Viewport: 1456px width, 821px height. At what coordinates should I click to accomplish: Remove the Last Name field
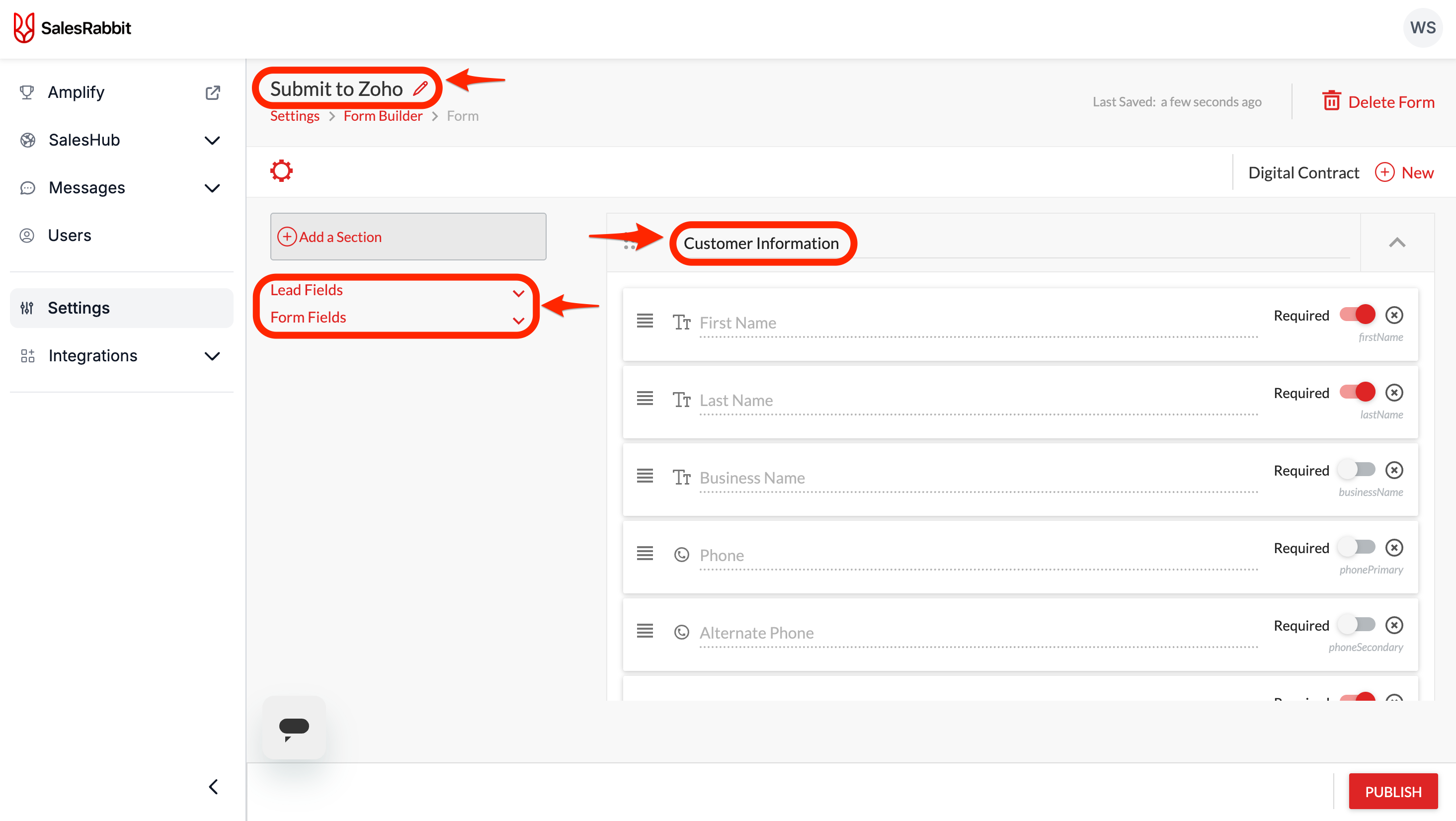(x=1394, y=393)
